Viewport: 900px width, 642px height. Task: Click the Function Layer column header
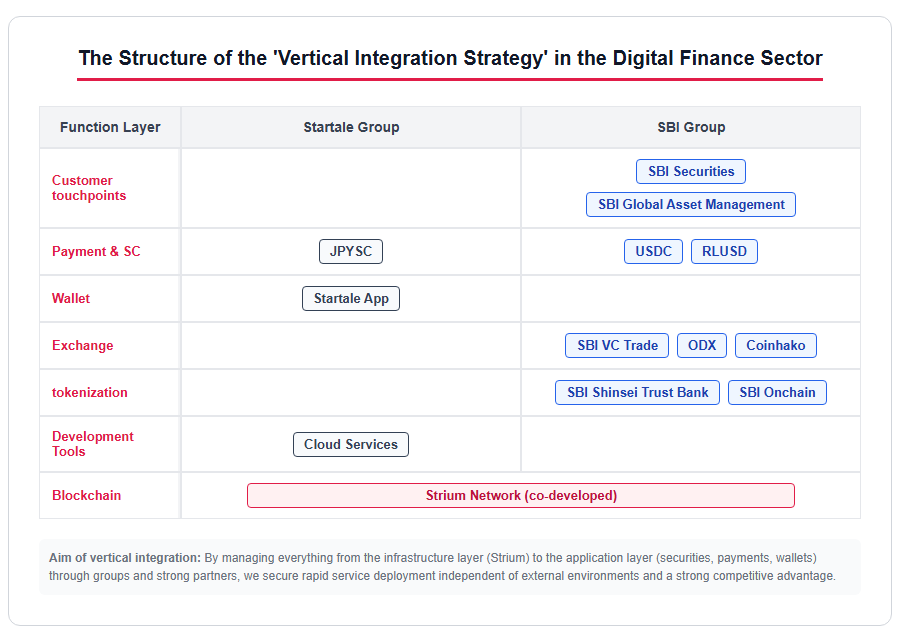click(x=110, y=127)
